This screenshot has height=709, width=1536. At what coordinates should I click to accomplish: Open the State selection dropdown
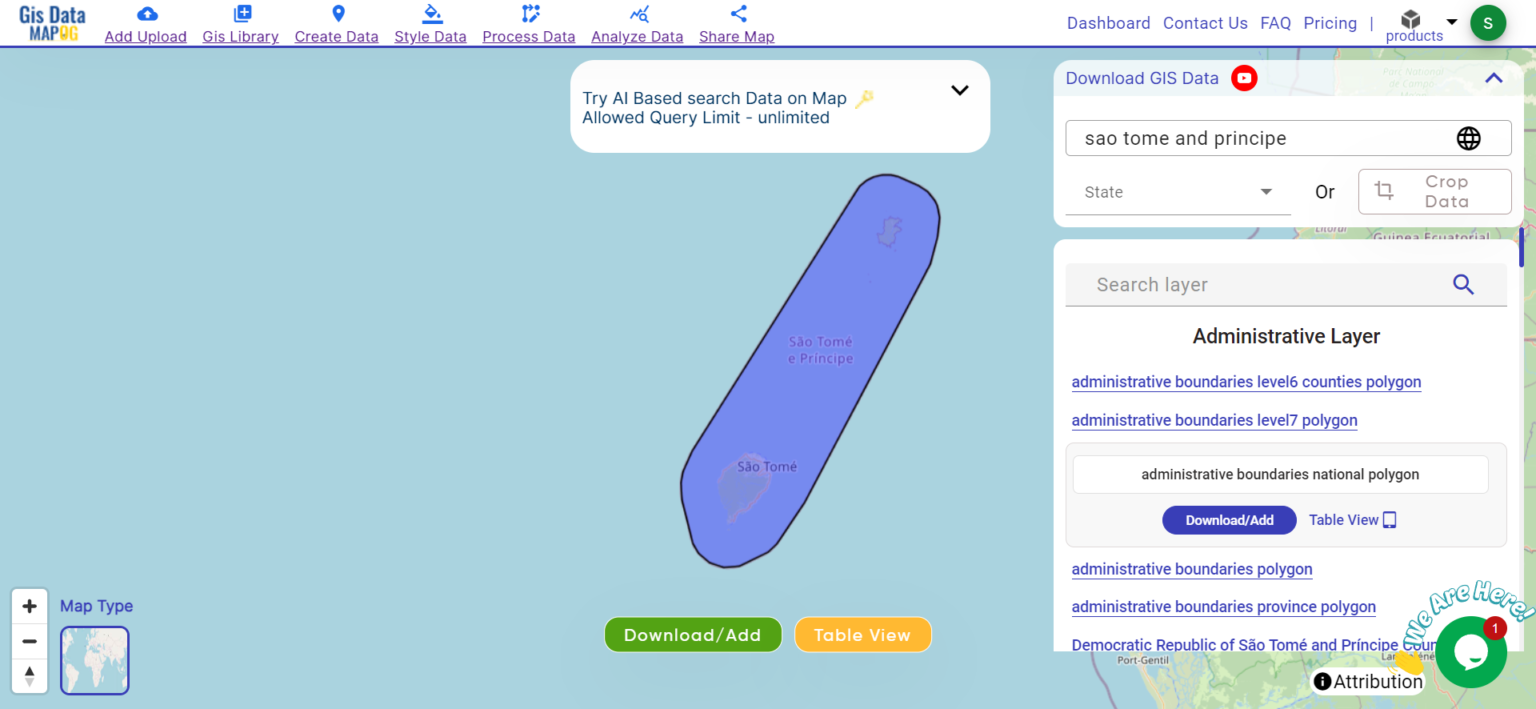(x=1177, y=192)
